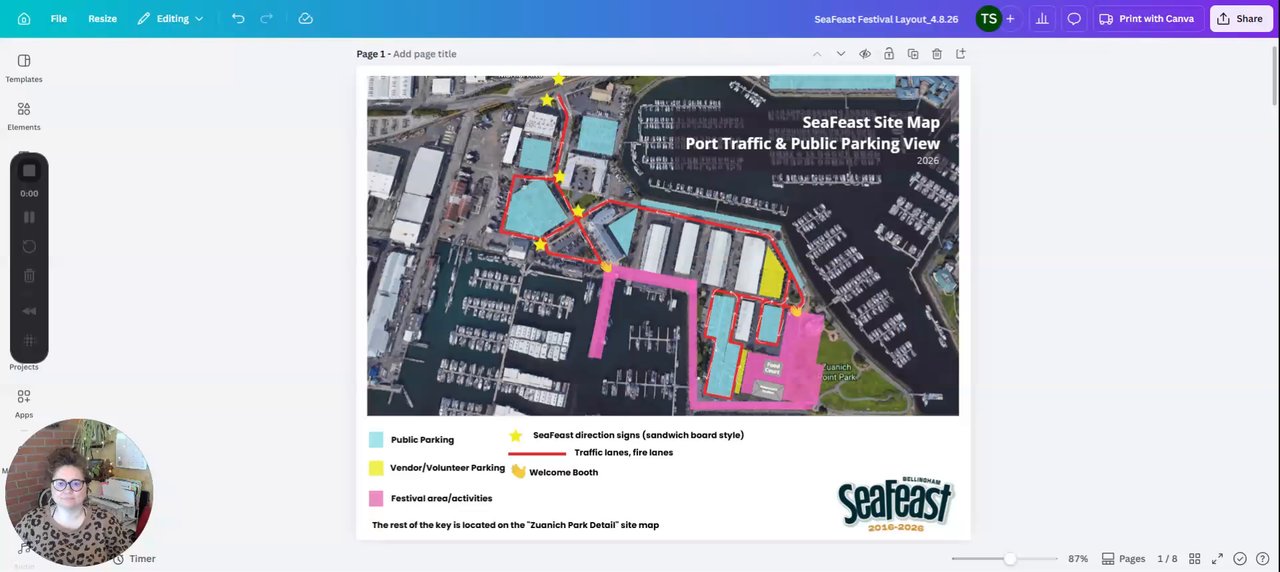Select the yellow star legend icon
The height and width of the screenshot is (572, 1280).
[516, 436]
